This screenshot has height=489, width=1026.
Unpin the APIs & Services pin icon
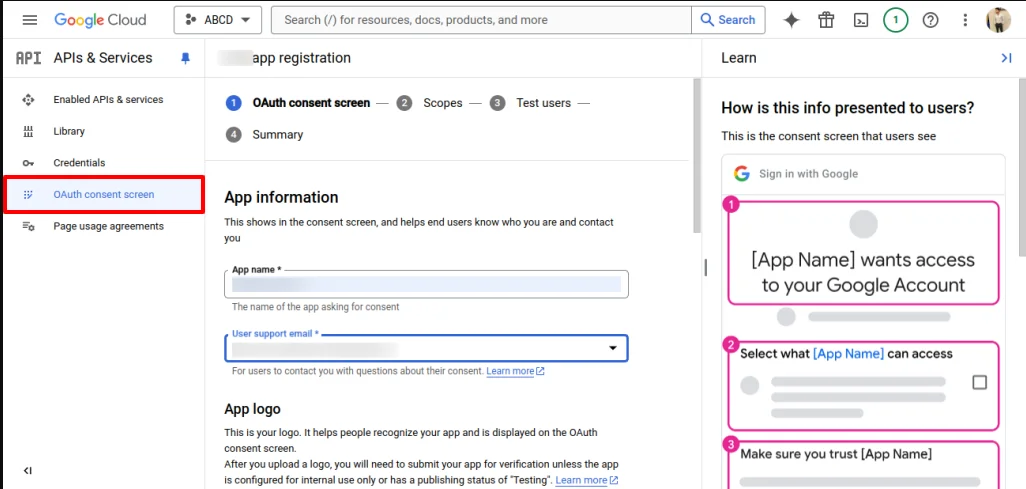pos(185,58)
